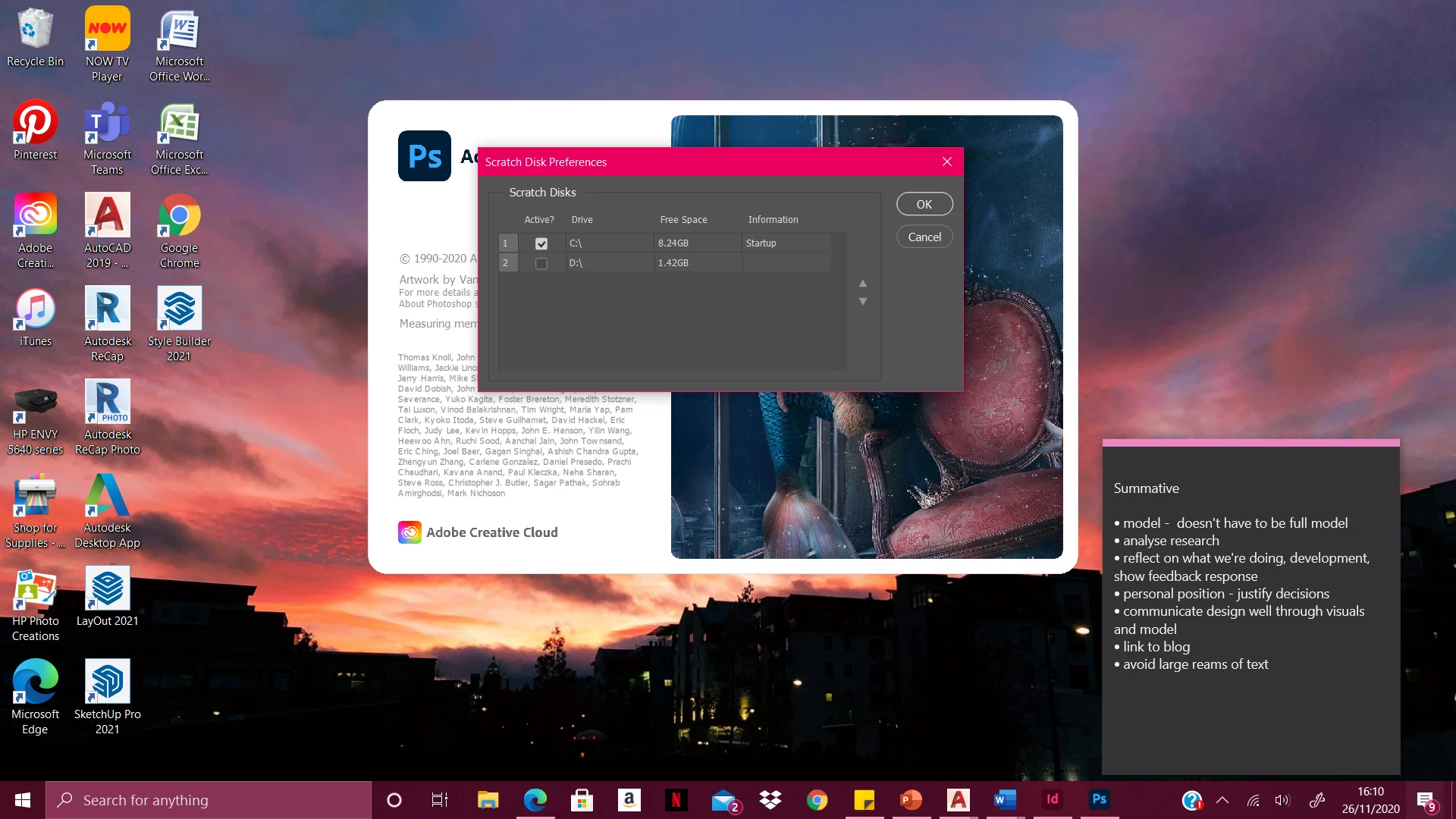Open InDesign from the taskbar
Viewport: 1456px width, 819px height.
[1052, 799]
